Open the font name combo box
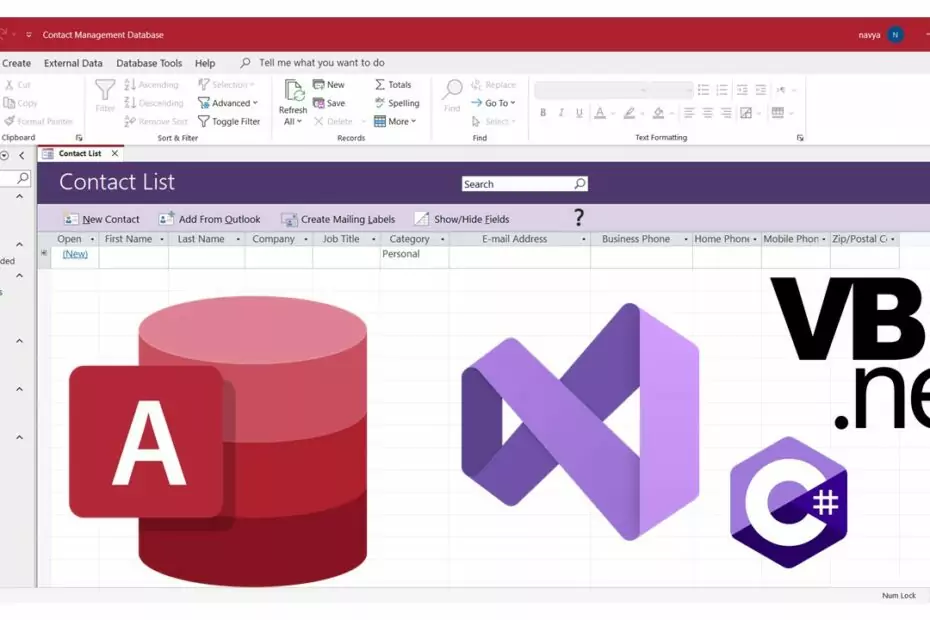930x620 pixels. click(x=591, y=90)
